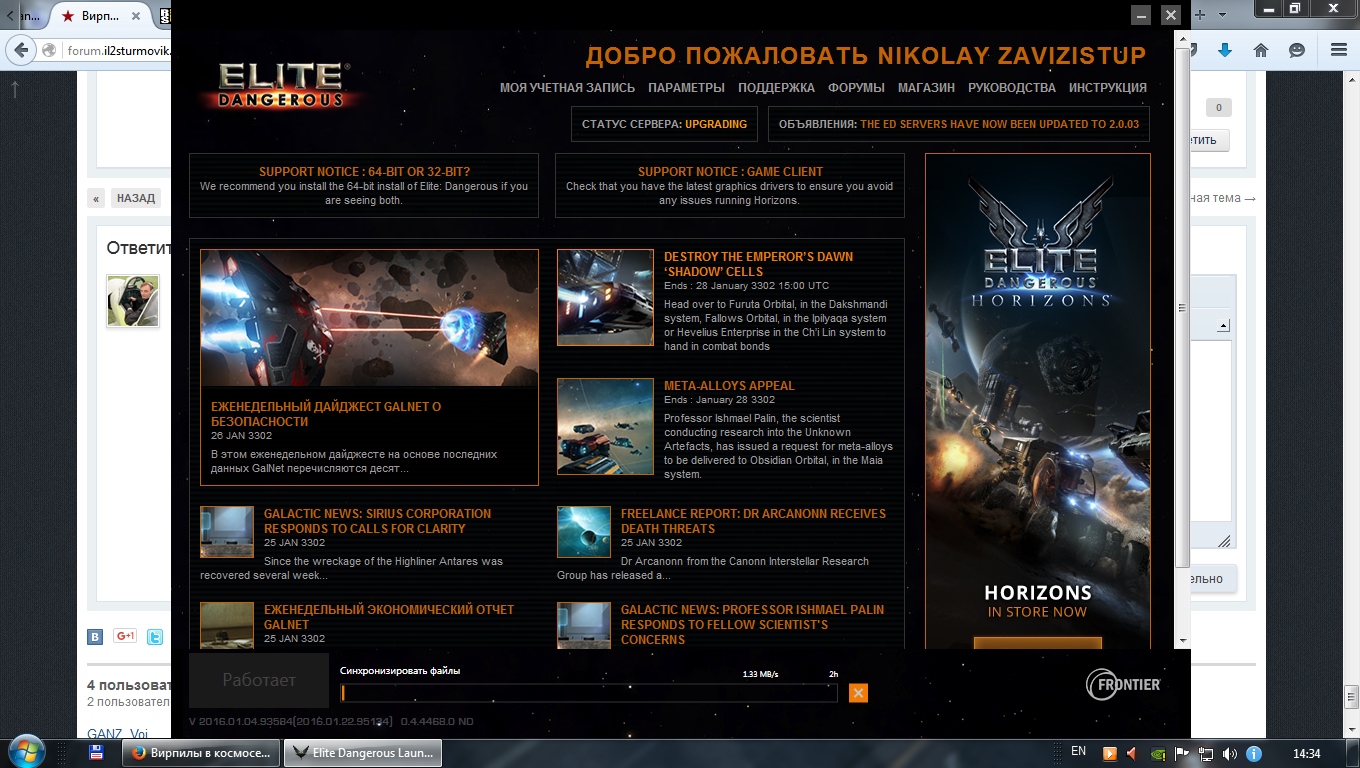Click the Elite Dangerous Horizons store banner
This screenshot has height=768, width=1360.
click(1038, 402)
